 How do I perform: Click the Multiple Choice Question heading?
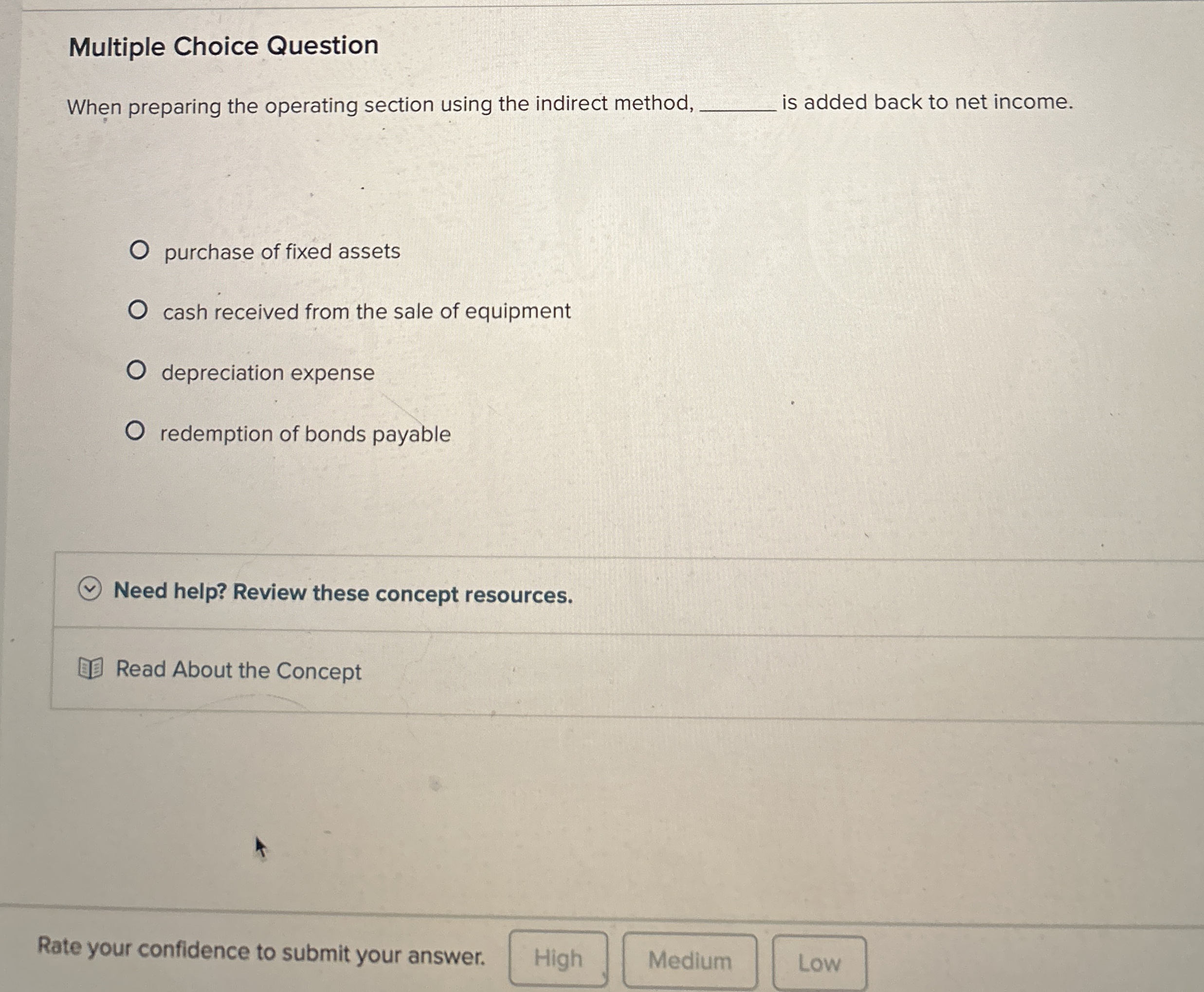222,46
